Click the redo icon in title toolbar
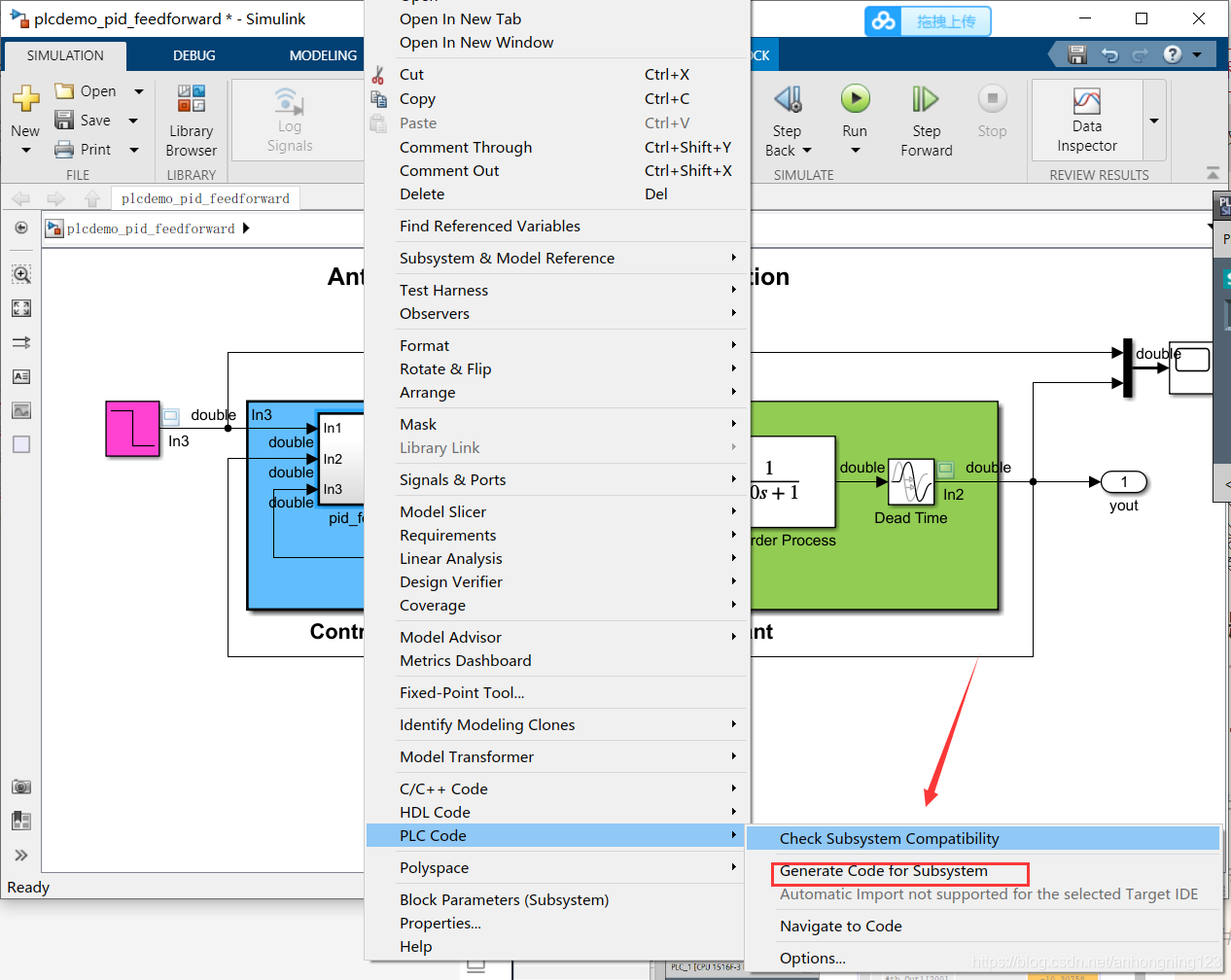This screenshot has height=980, width=1231. [x=1141, y=55]
